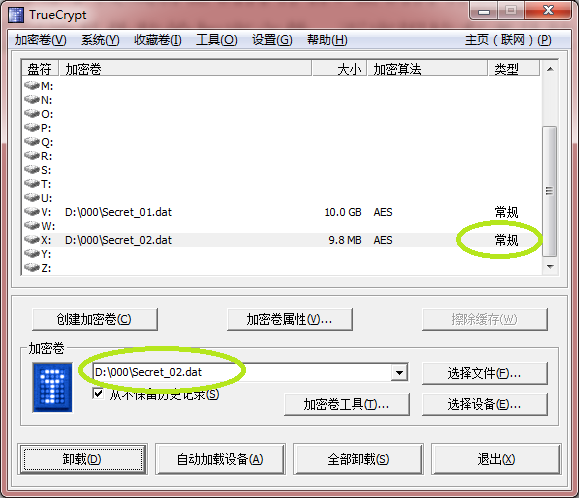Click the drive icon next to M:
This screenshot has height=498, width=579.
32,85
